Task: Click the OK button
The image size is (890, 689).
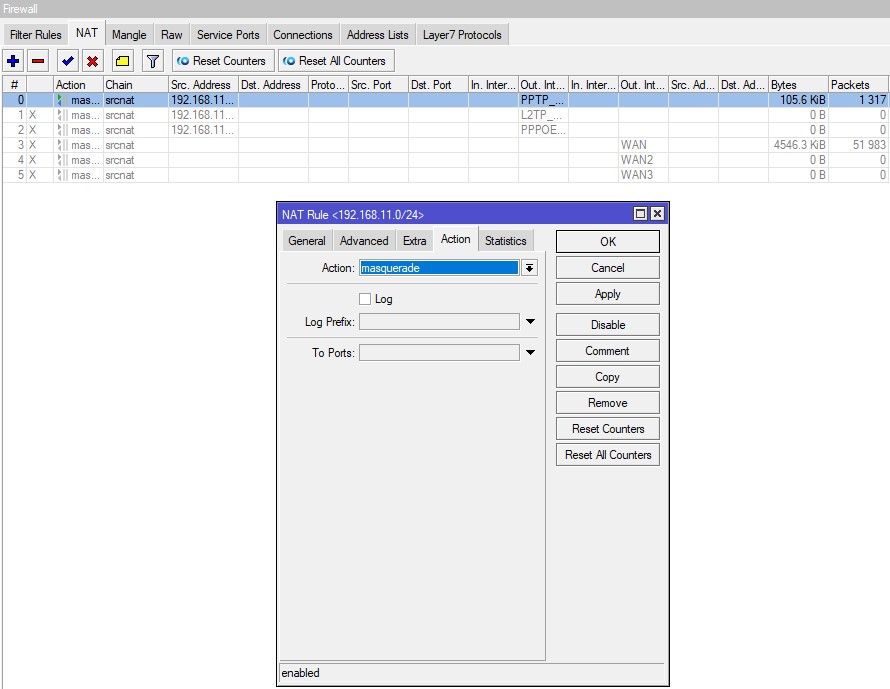Action: pyautogui.click(x=608, y=241)
